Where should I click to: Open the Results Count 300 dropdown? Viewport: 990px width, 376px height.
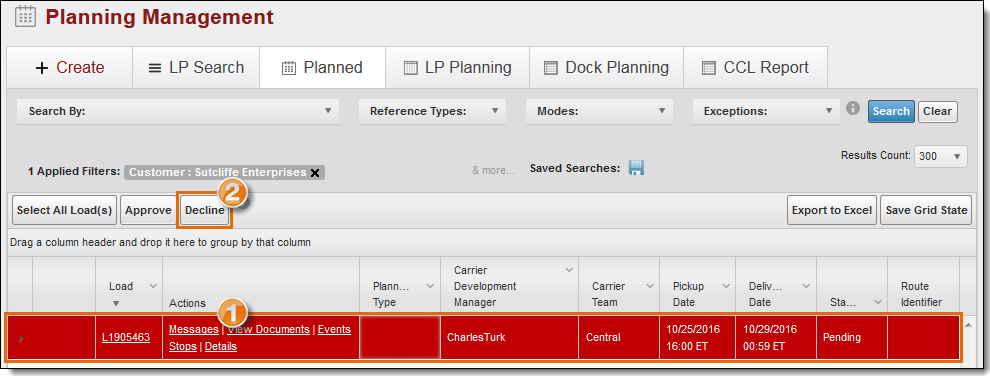(x=941, y=156)
